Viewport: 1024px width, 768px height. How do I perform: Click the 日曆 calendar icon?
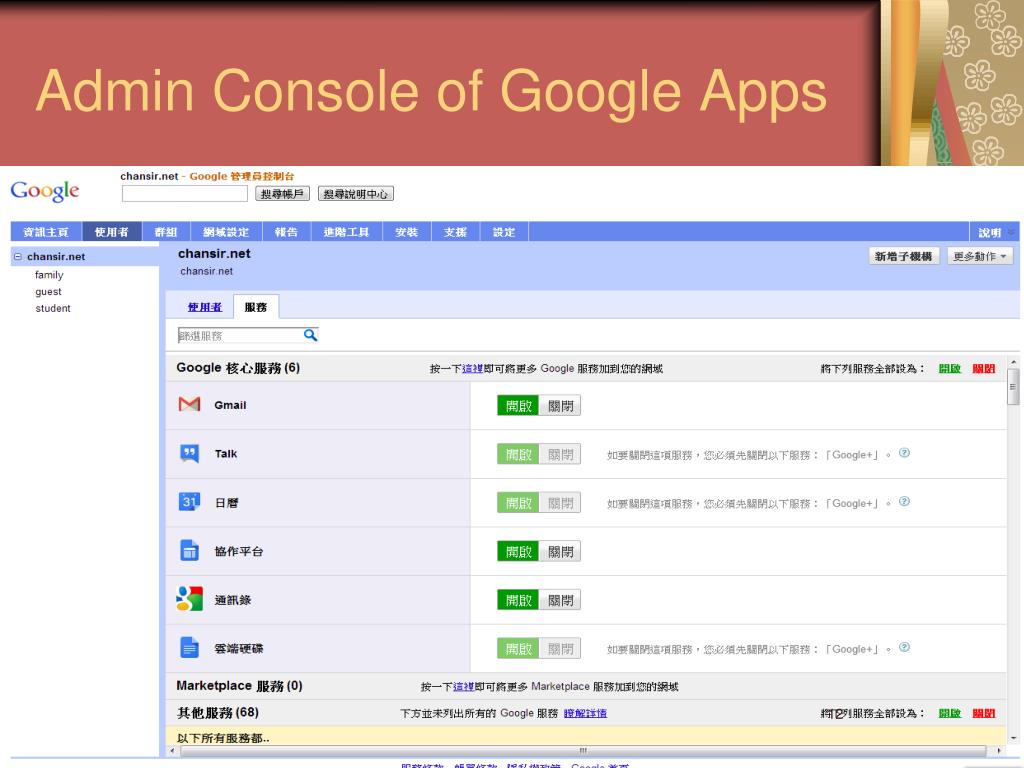[x=189, y=502]
